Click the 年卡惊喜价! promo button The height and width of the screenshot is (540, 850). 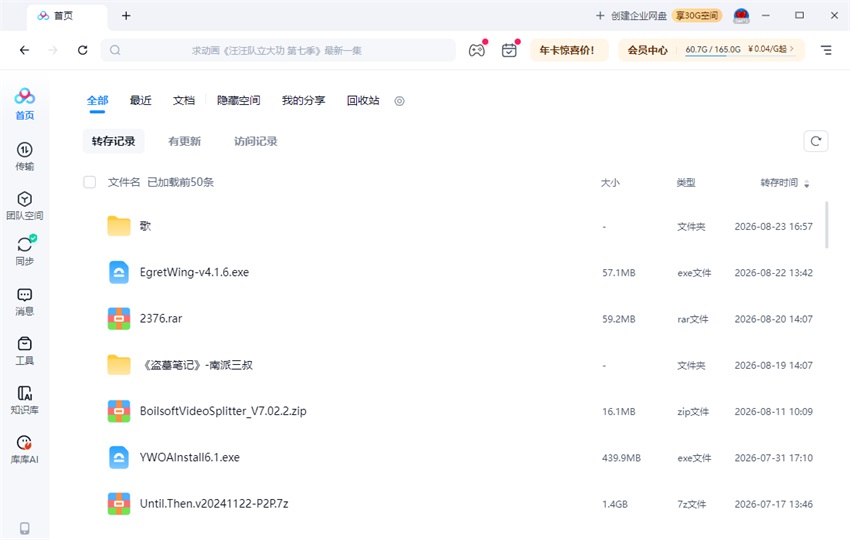point(567,50)
